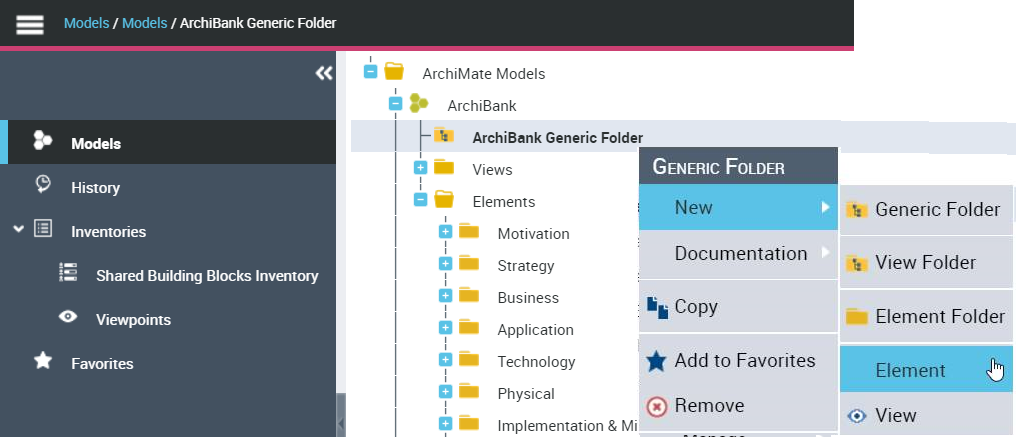Image resolution: width=1016 pixels, height=437 pixels.
Task: Click the ArchiBank model icon
Action: 419,104
